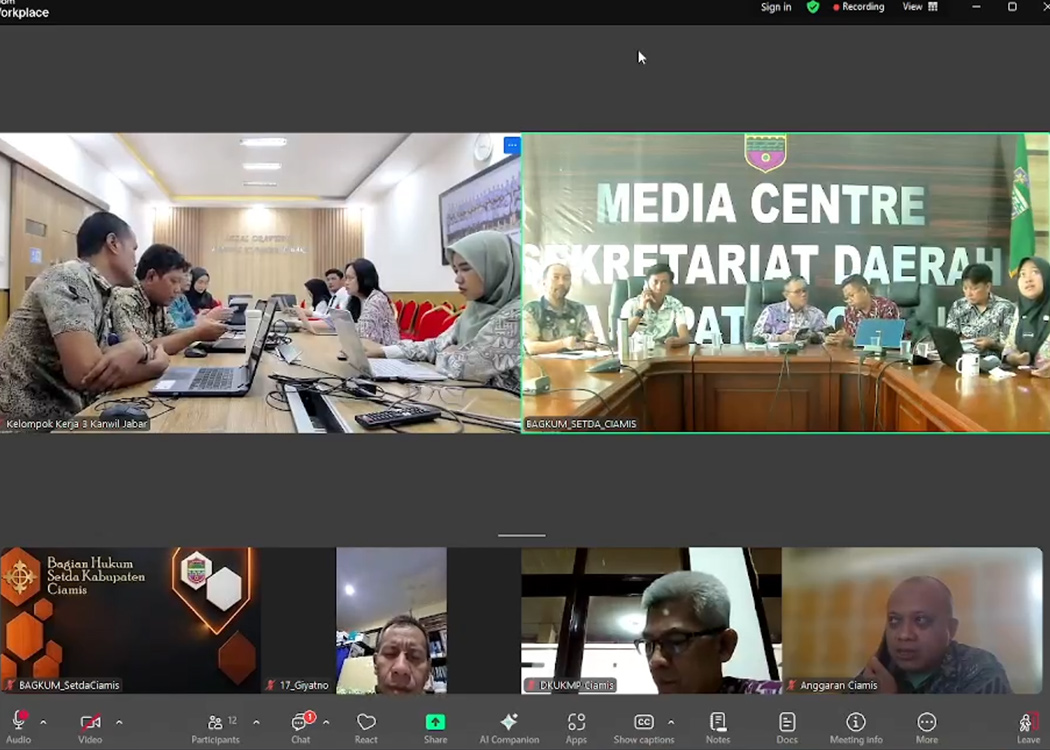Expand video options arrow next to Video
The image size is (1050, 750).
119,722
